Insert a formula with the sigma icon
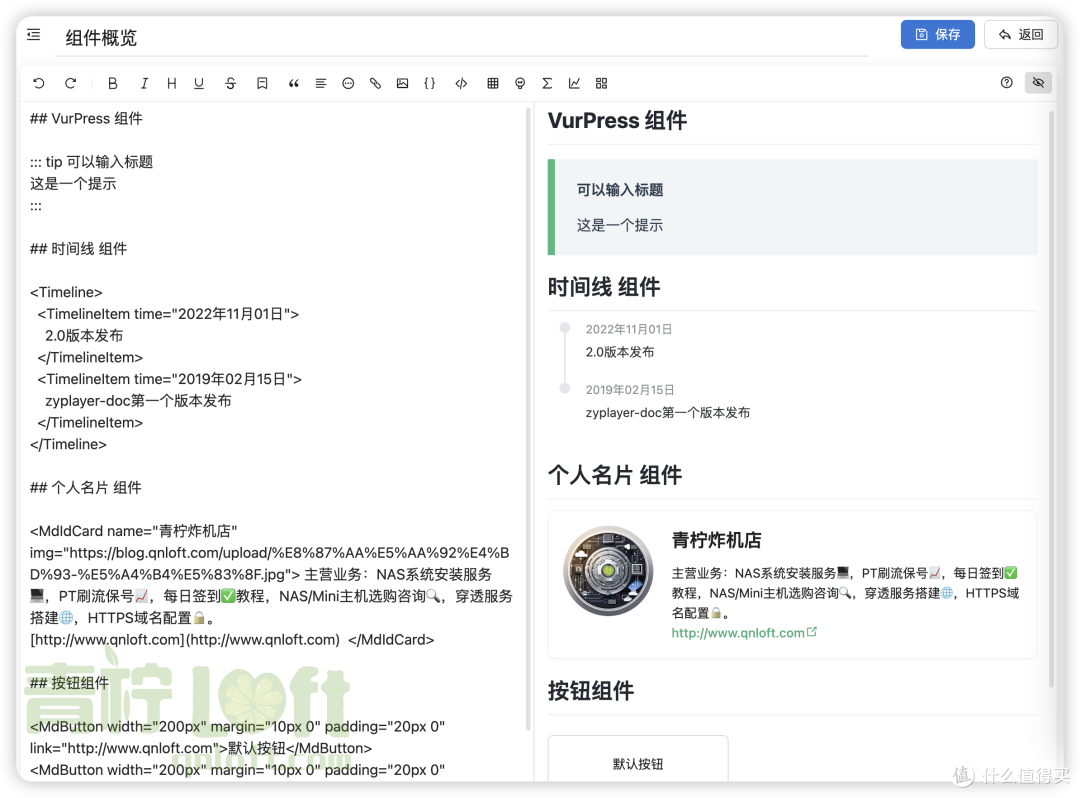The width and height of the screenshot is (1080, 798). pos(547,83)
